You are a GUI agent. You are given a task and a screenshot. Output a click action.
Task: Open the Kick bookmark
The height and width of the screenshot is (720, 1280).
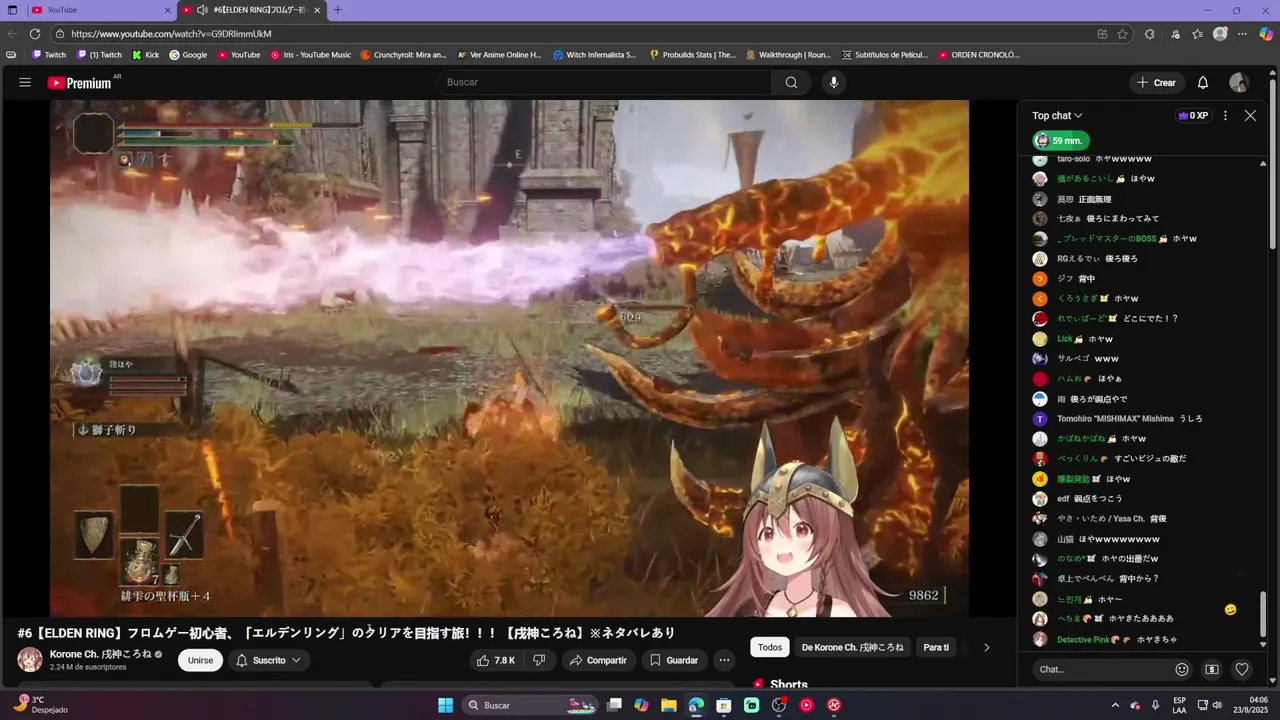pos(146,55)
